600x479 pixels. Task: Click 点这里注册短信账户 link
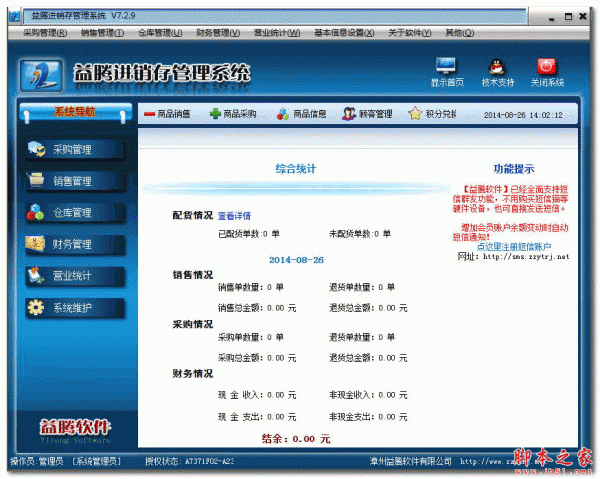514,247
